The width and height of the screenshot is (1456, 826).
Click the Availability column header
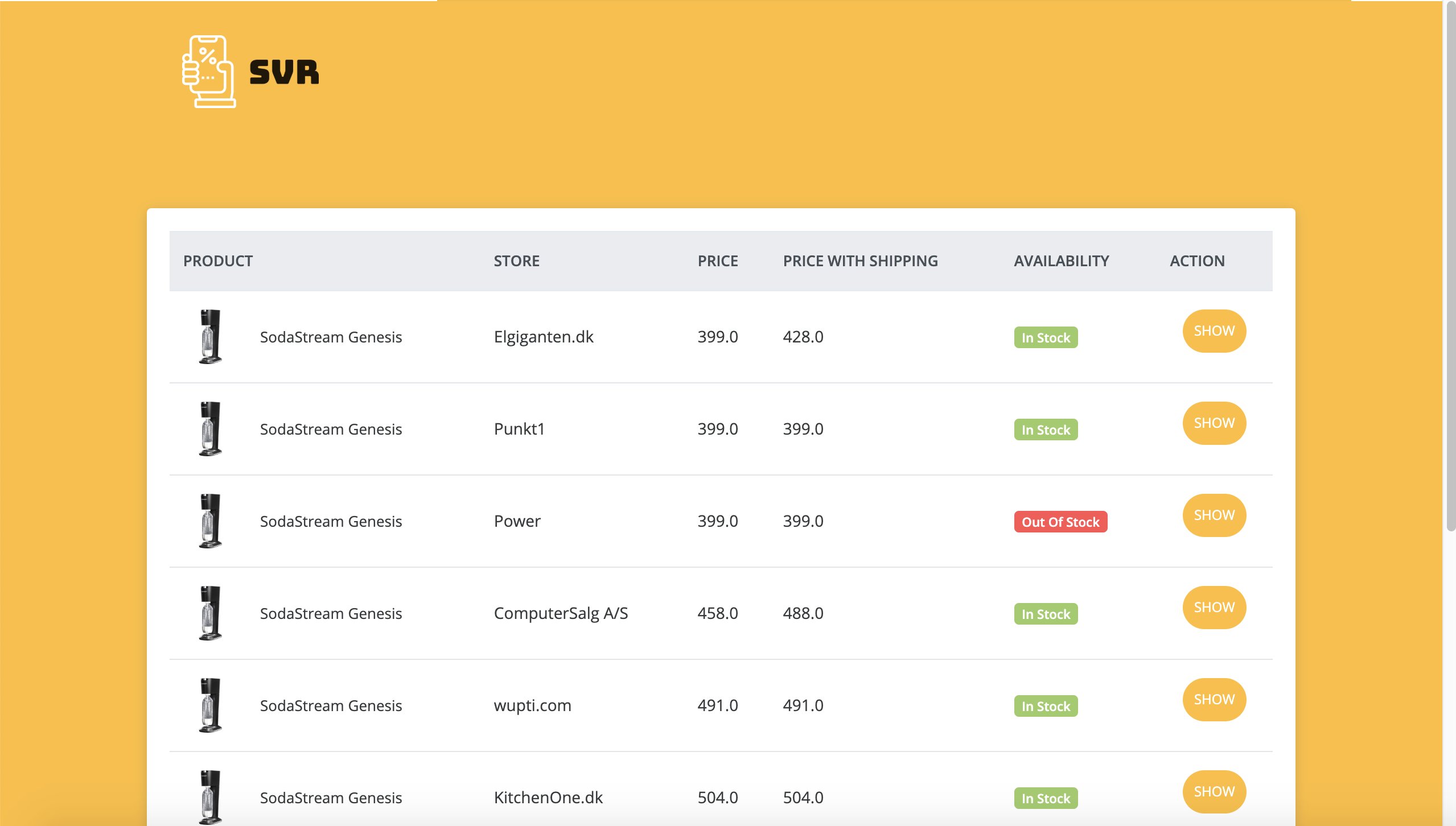pos(1061,261)
